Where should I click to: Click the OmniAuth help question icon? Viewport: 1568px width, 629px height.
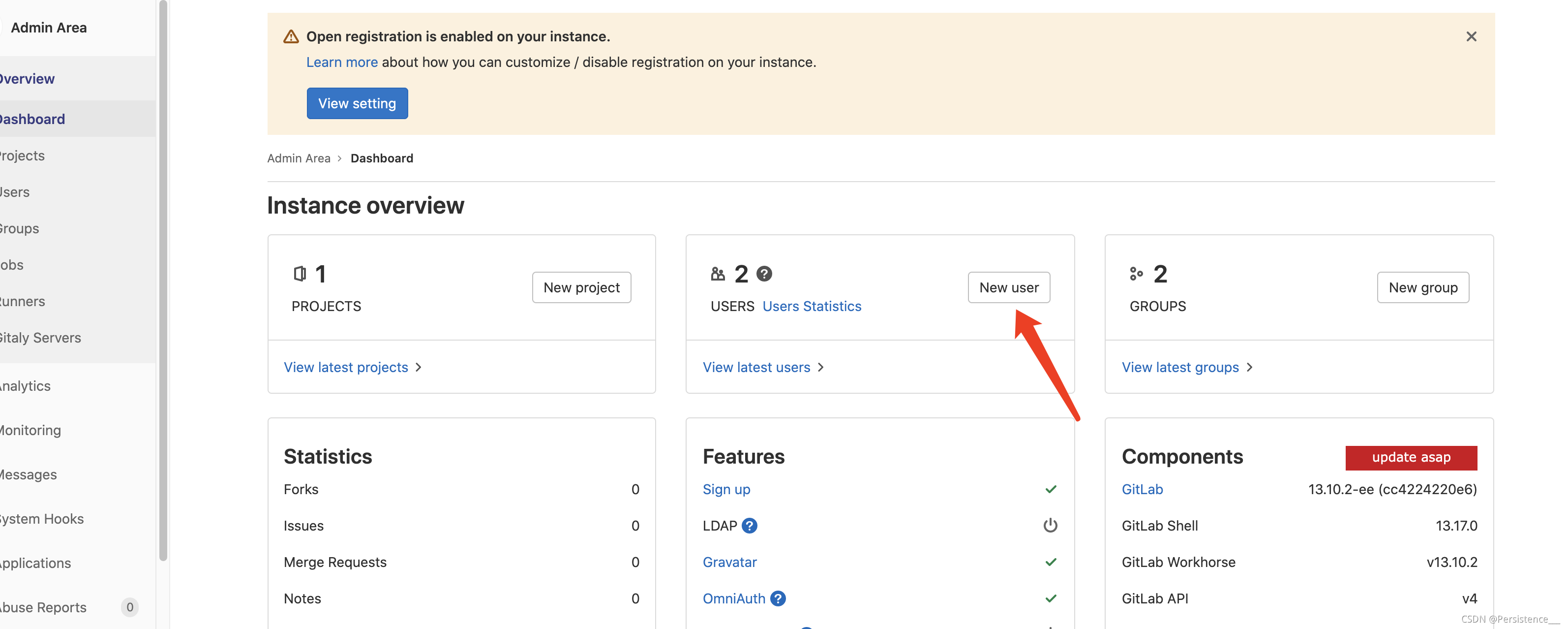[x=777, y=598]
